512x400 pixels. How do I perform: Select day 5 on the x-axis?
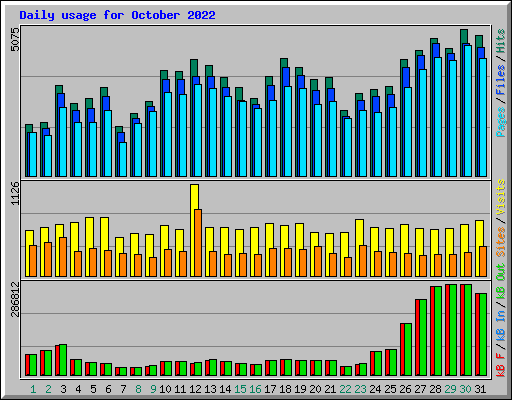93,389
